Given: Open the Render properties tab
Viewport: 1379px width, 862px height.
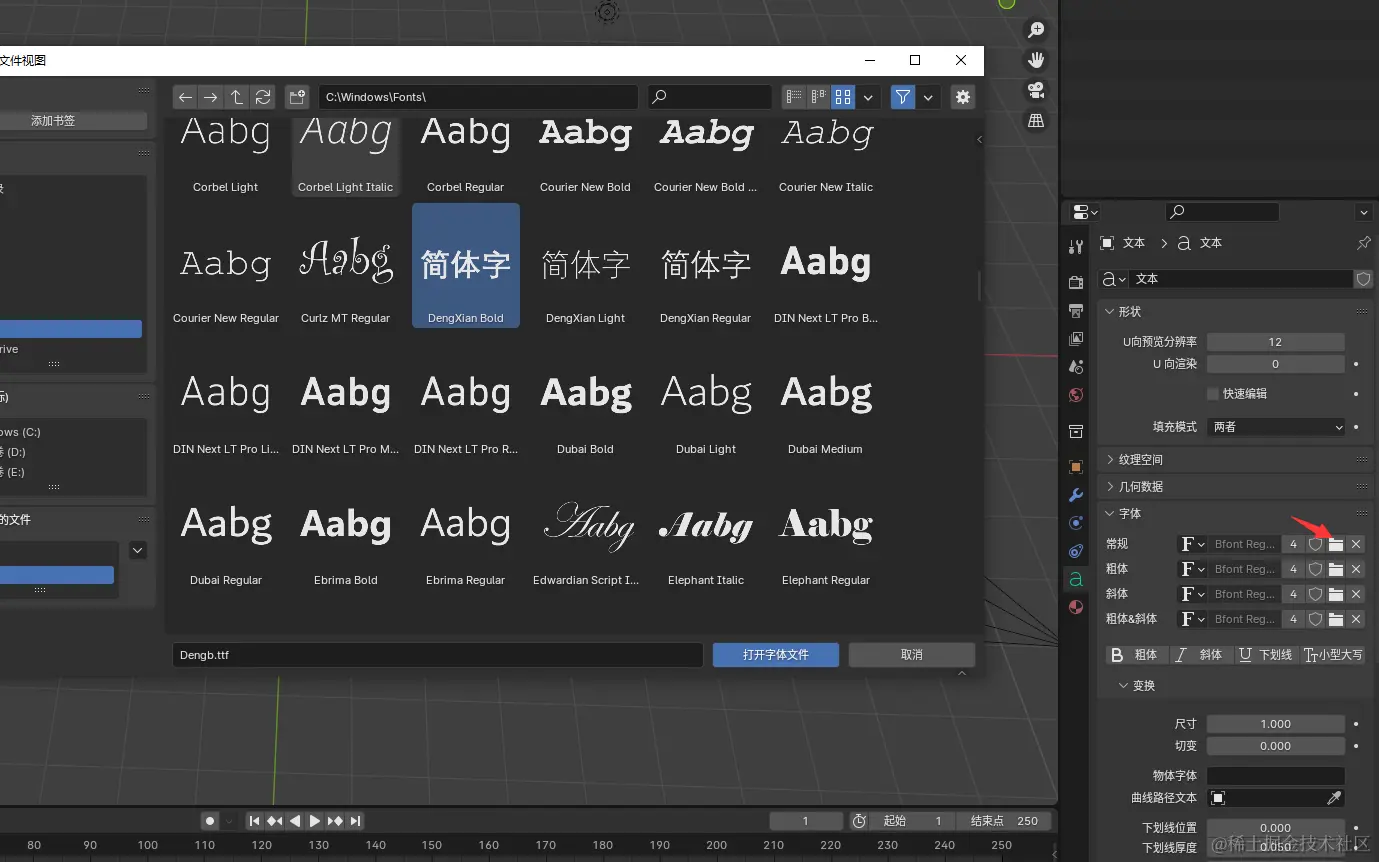Looking at the screenshot, I should click(1076, 283).
